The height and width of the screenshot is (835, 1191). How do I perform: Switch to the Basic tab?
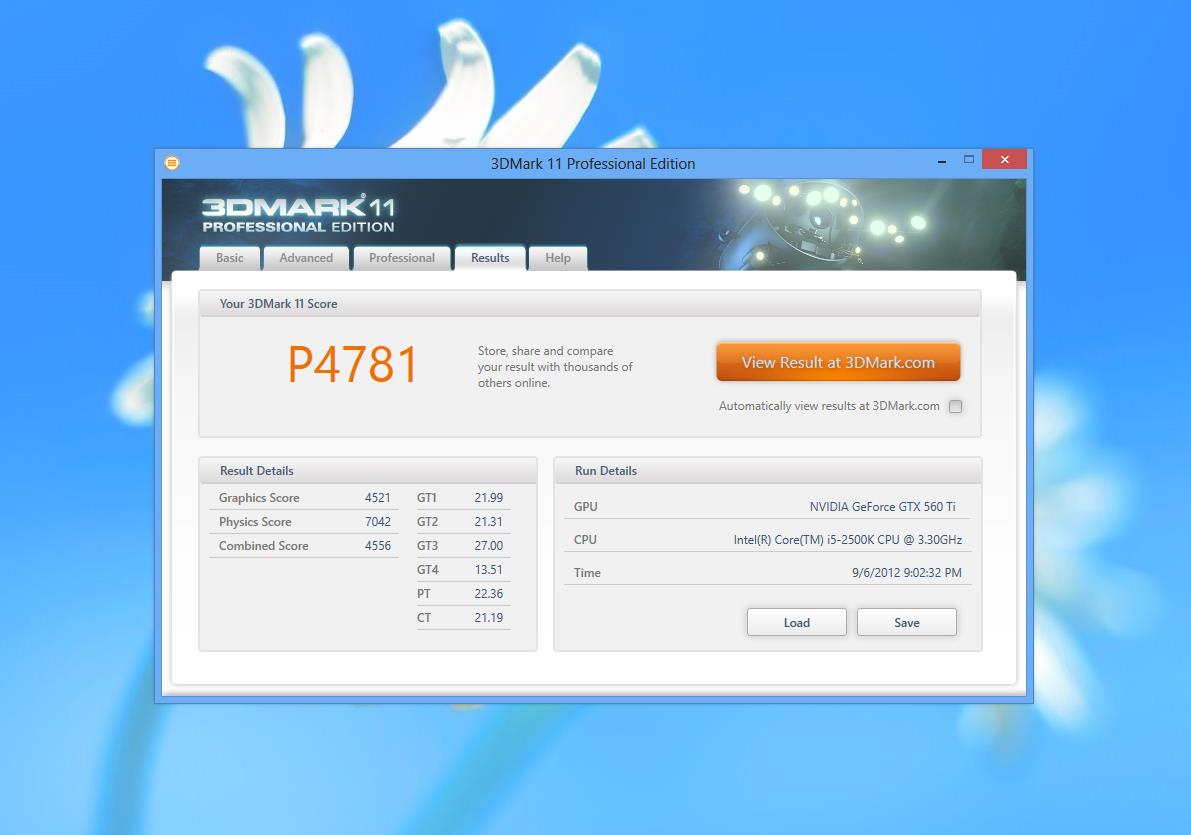pyautogui.click(x=230, y=258)
